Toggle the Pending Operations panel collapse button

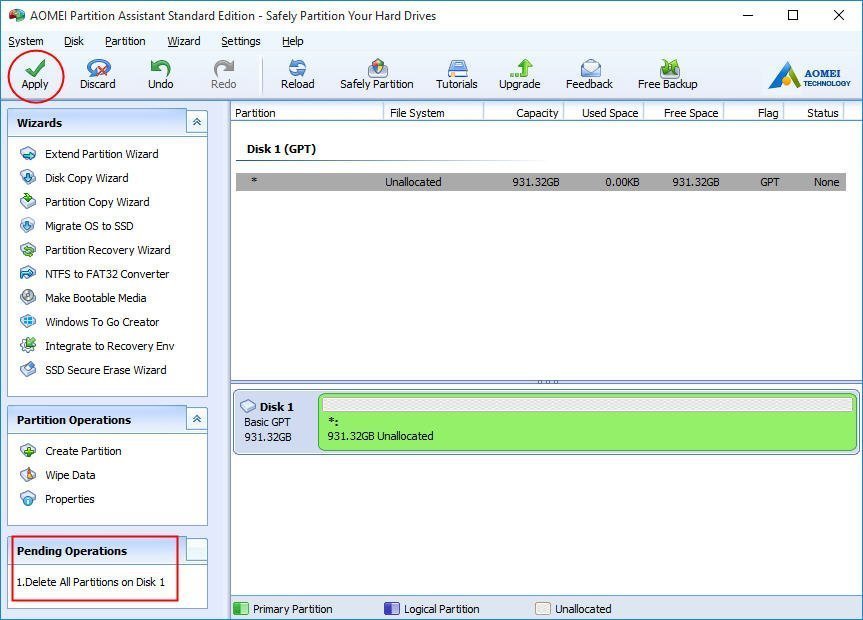coord(197,550)
